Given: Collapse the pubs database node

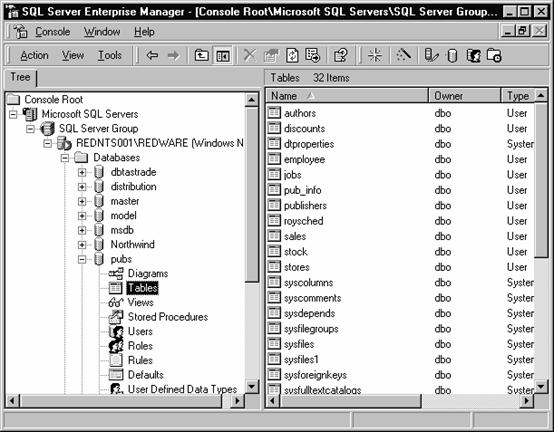Looking at the screenshot, I should [x=82, y=259].
